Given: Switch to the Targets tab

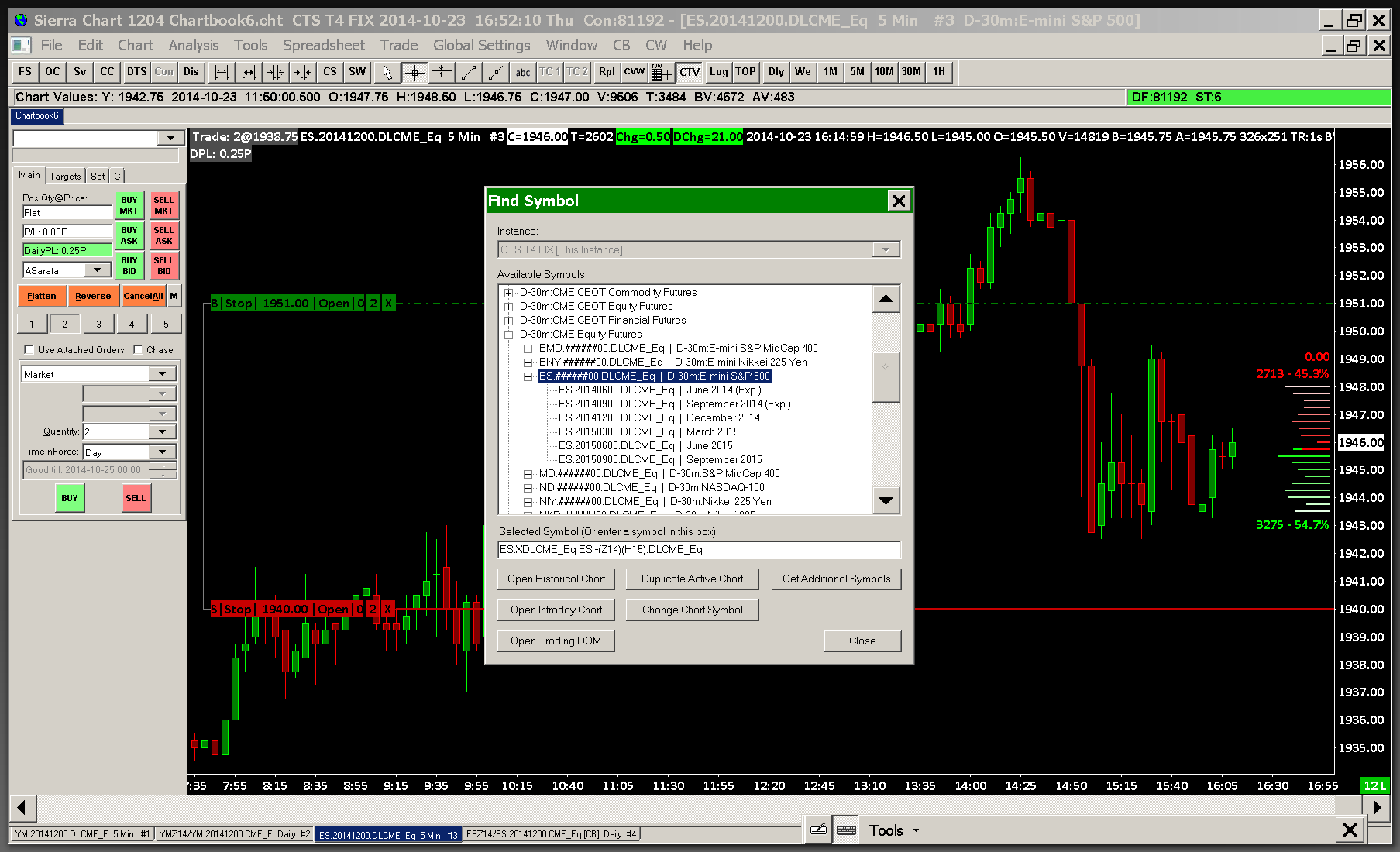Looking at the screenshot, I should [65, 176].
